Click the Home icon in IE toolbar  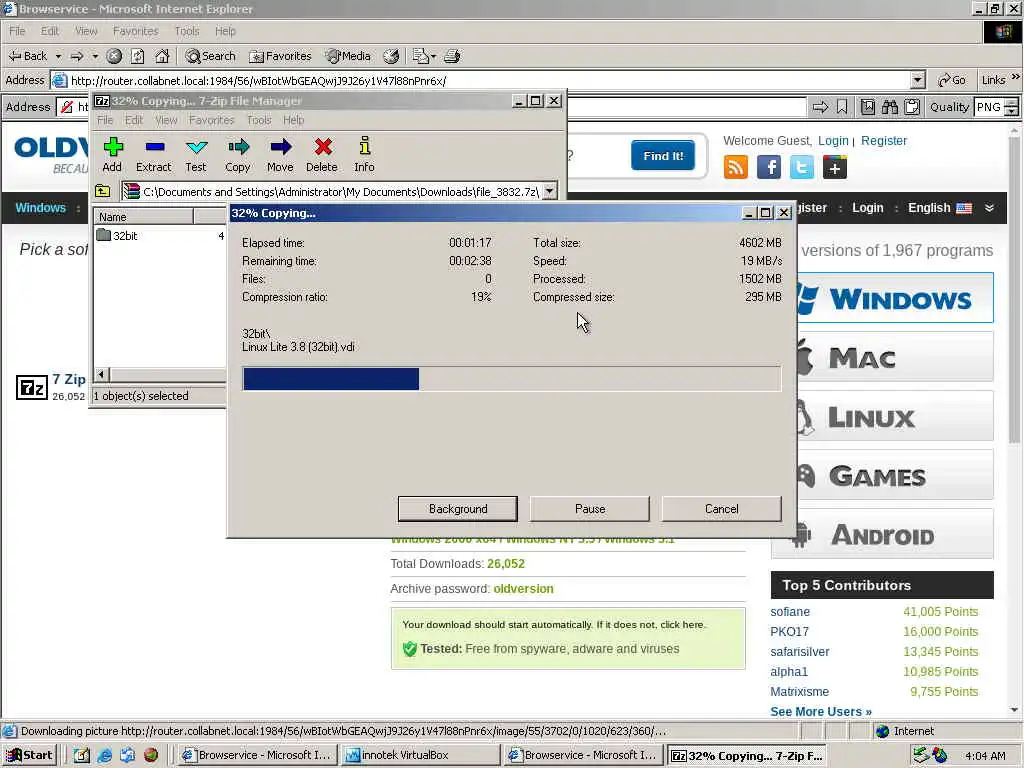pos(162,56)
